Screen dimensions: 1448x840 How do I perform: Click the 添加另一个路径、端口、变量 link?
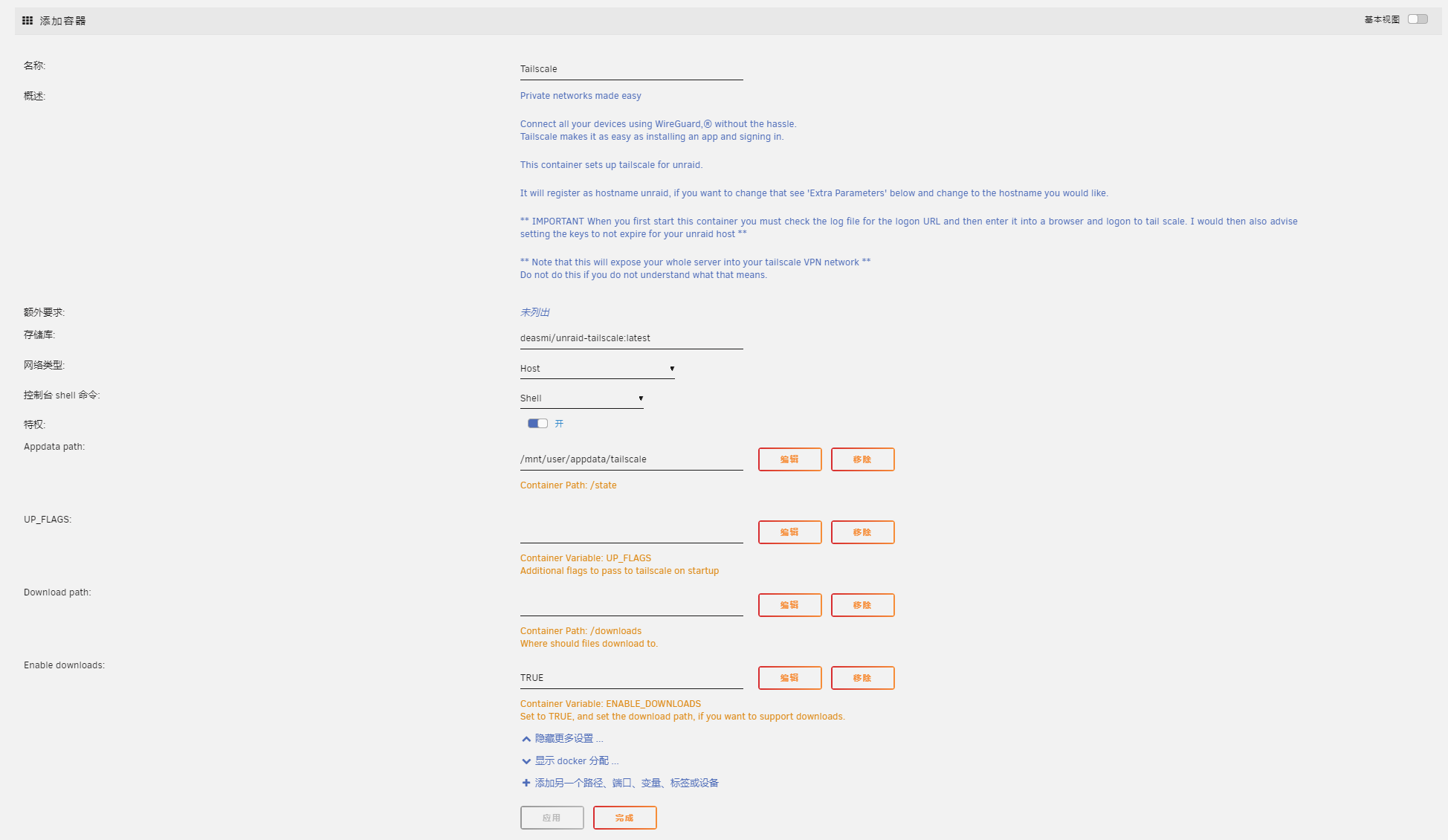pos(625,783)
